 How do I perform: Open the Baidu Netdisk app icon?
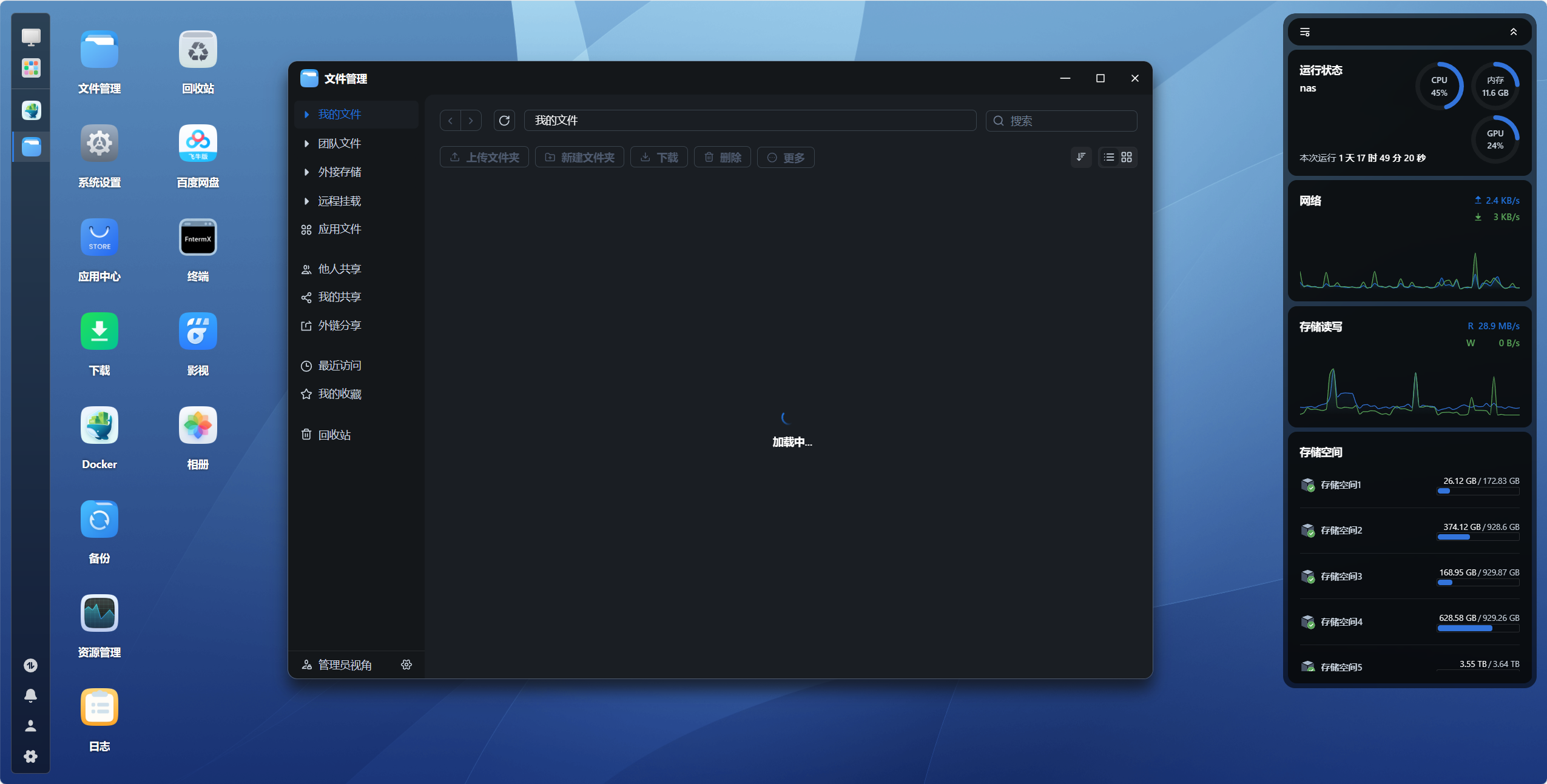coord(198,144)
